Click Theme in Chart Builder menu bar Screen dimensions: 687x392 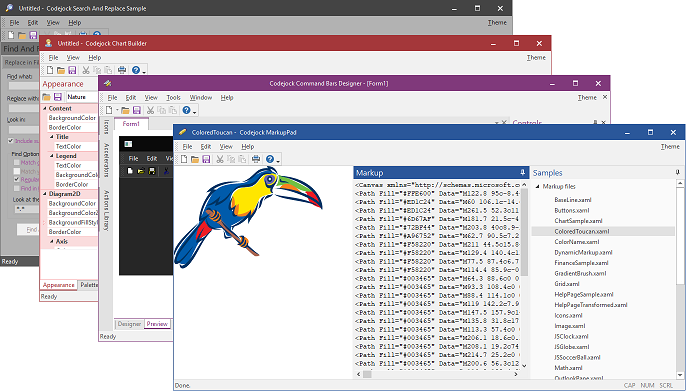536,57
